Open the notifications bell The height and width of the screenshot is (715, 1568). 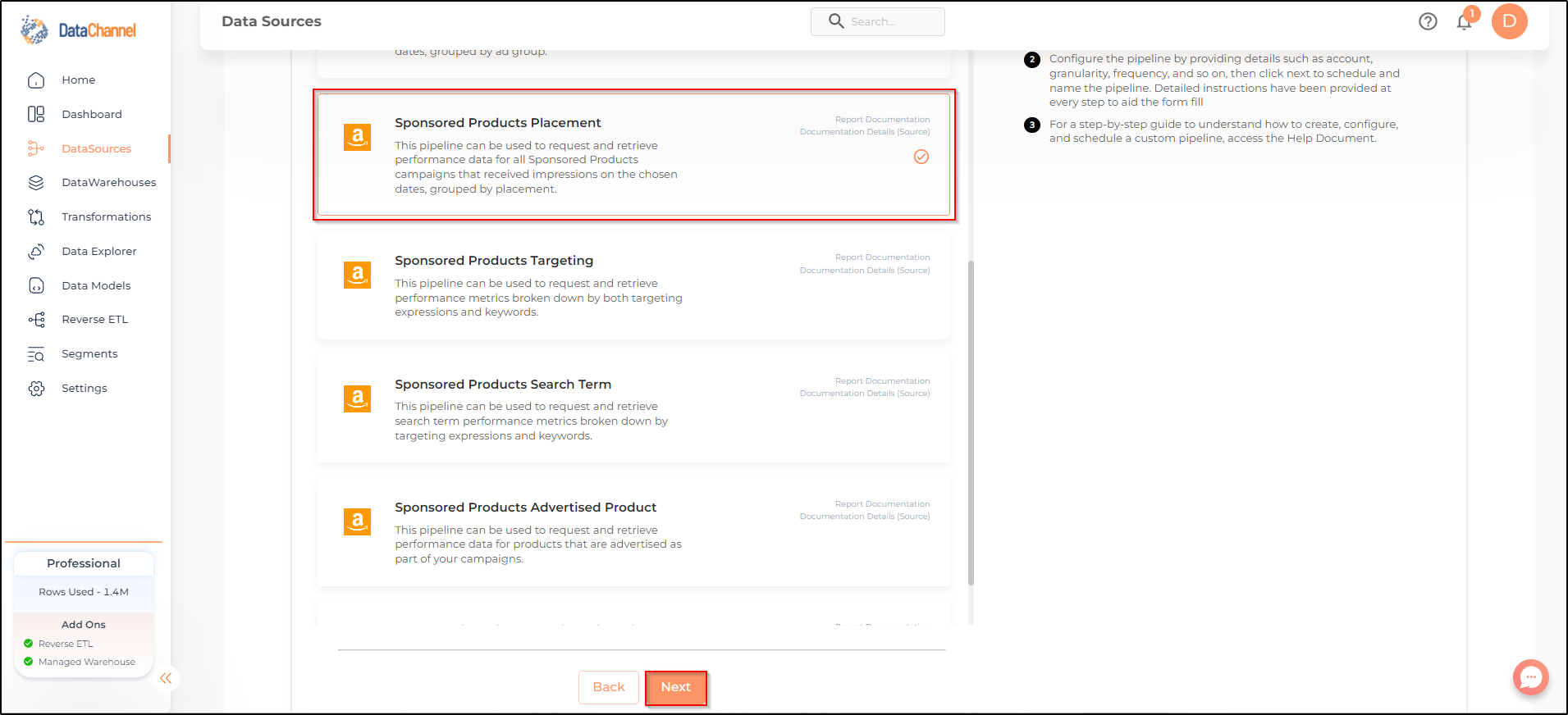coord(1465,21)
